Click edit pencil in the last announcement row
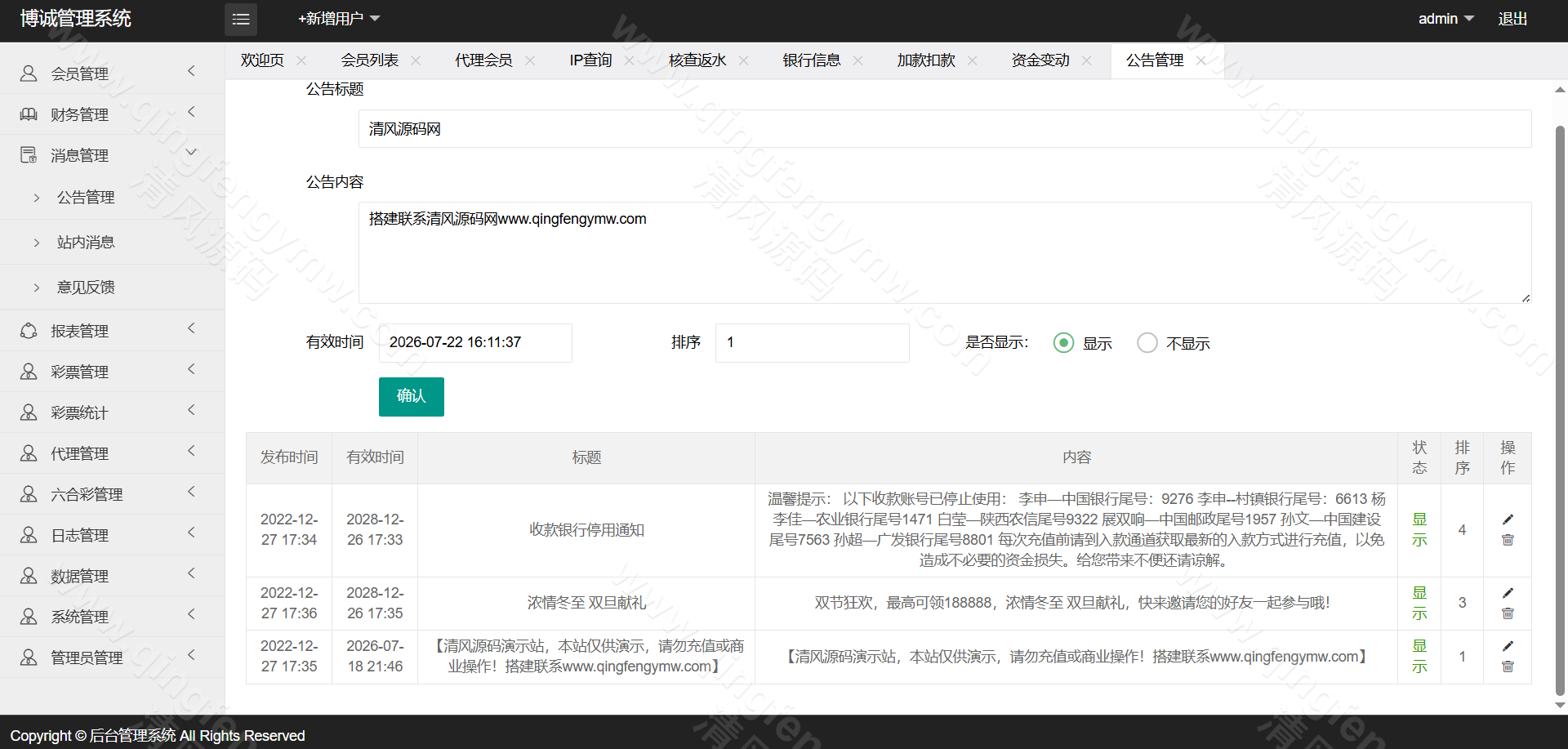Viewport: 1568px width, 749px height. tap(1508, 646)
